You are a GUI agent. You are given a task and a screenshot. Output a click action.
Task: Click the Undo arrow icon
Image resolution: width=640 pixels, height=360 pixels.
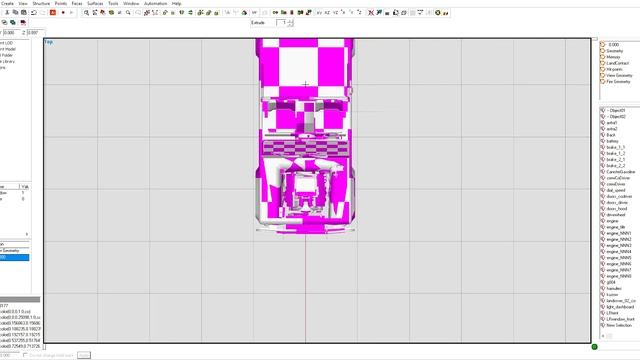point(34,13)
